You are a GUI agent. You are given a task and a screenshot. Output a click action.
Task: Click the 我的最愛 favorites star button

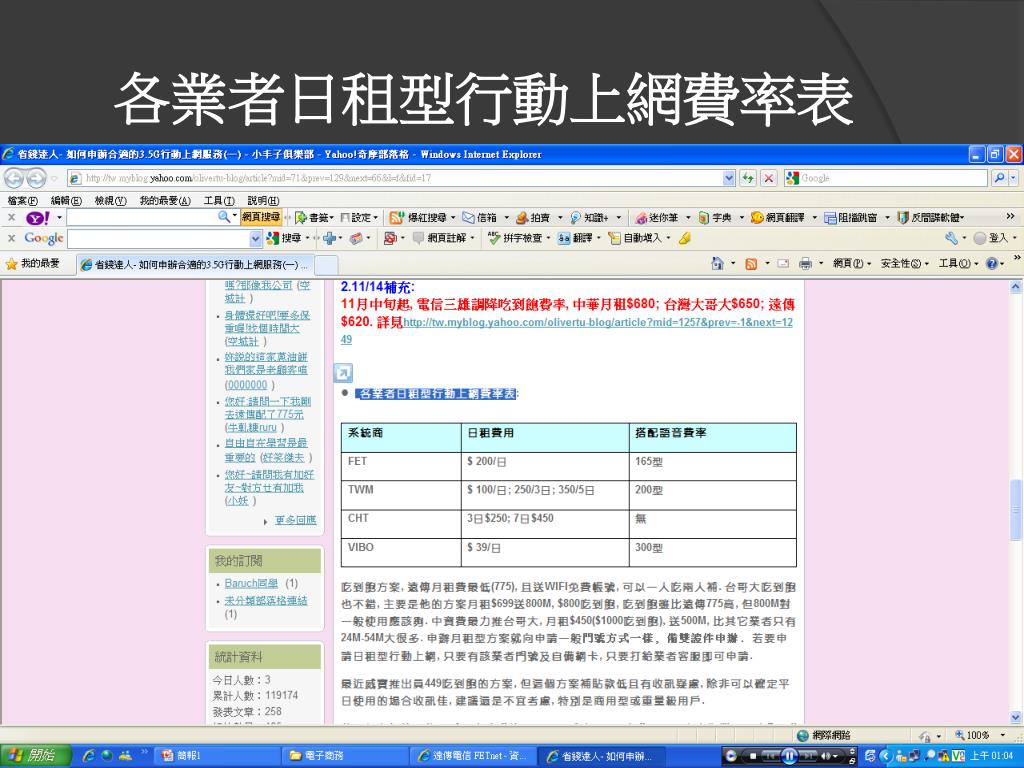(33, 264)
